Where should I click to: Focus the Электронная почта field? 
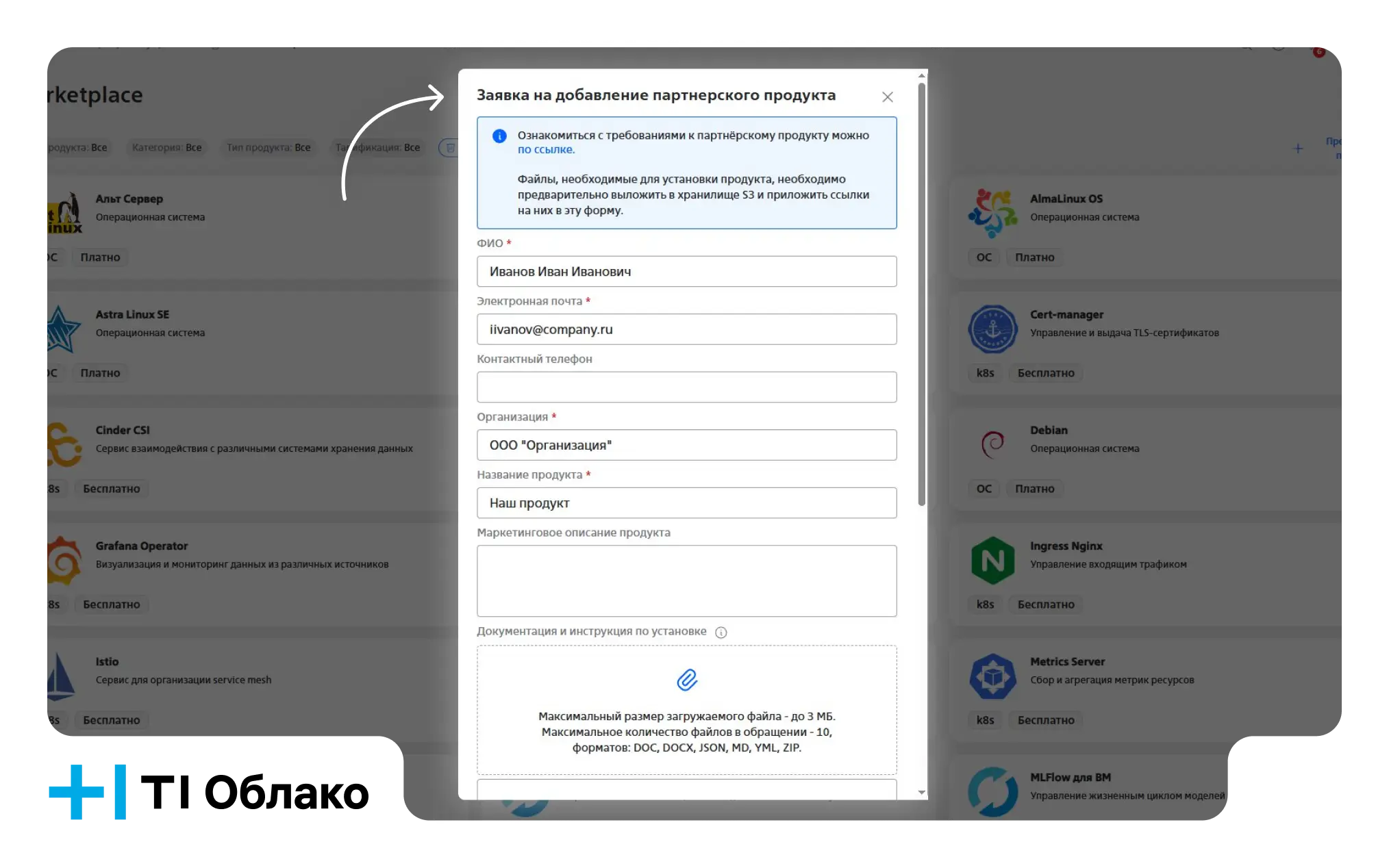(x=686, y=329)
